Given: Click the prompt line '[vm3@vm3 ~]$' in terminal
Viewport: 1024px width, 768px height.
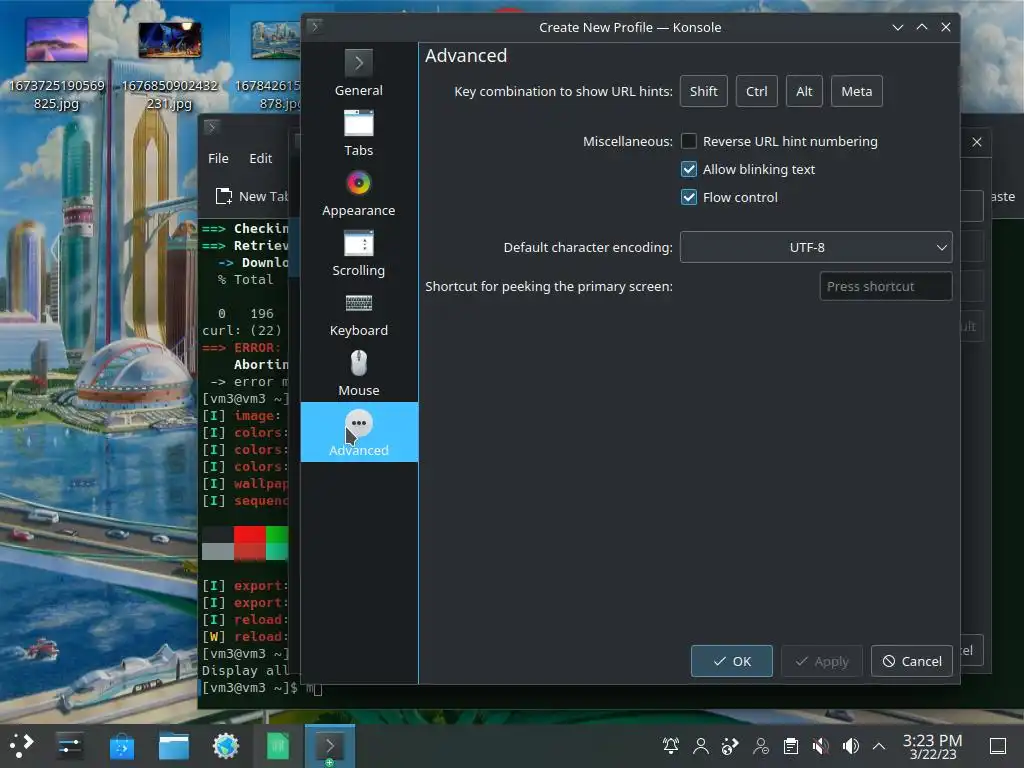Looking at the screenshot, I should click(x=249, y=688).
